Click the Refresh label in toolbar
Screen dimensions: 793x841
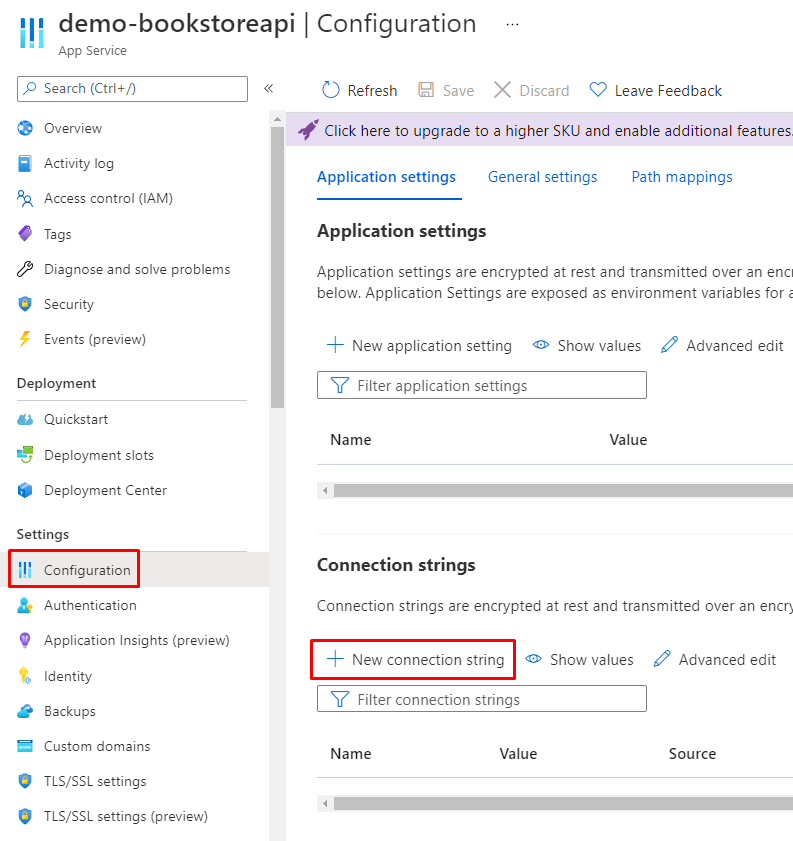click(x=372, y=91)
